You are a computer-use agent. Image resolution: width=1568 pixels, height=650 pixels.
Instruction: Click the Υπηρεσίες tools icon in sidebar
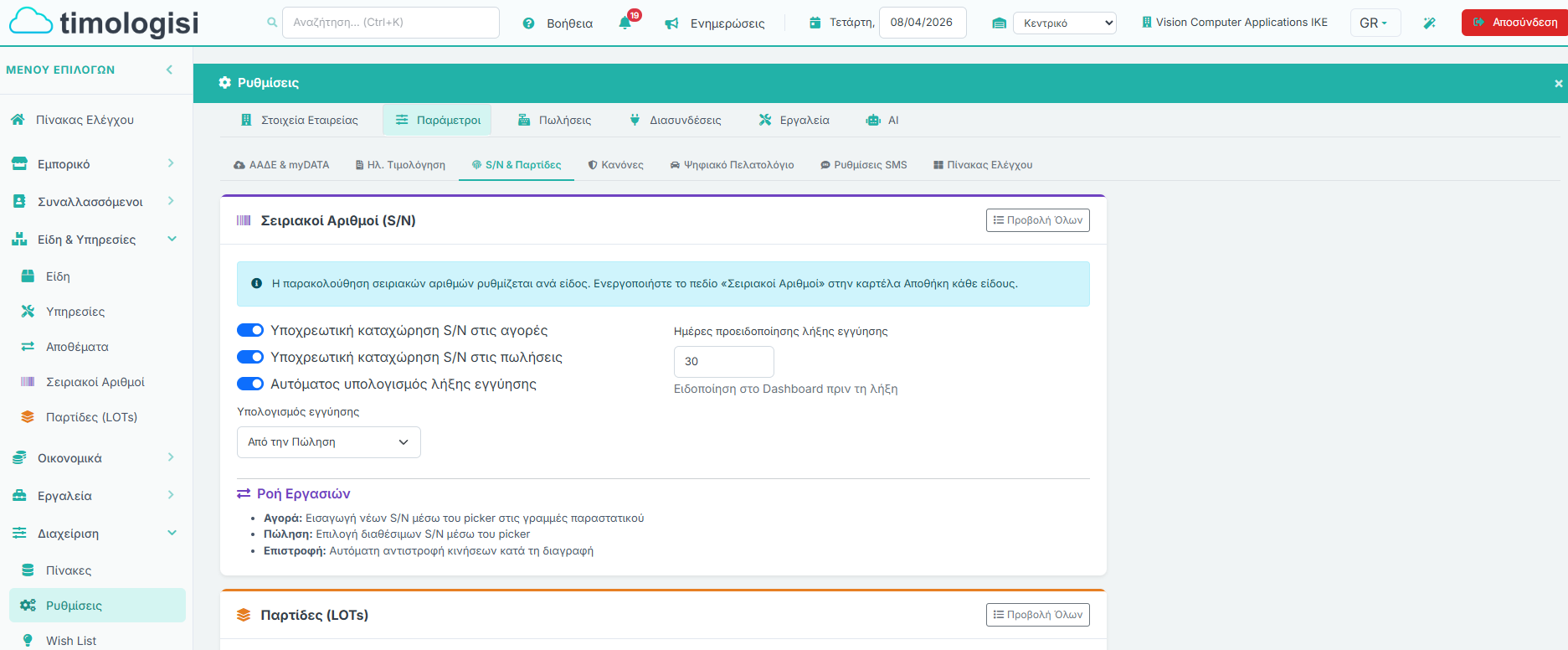point(28,311)
